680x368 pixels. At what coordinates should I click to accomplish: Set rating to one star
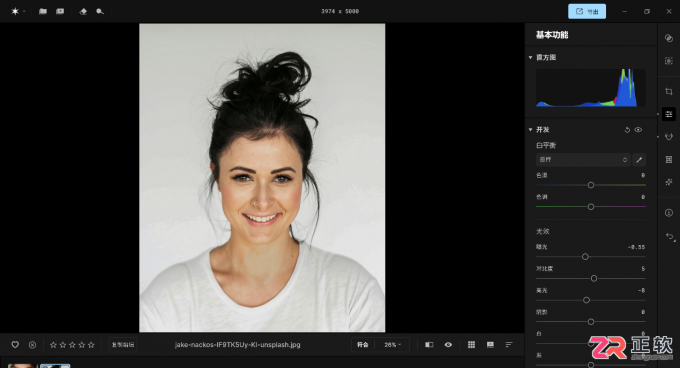coord(53,345)
